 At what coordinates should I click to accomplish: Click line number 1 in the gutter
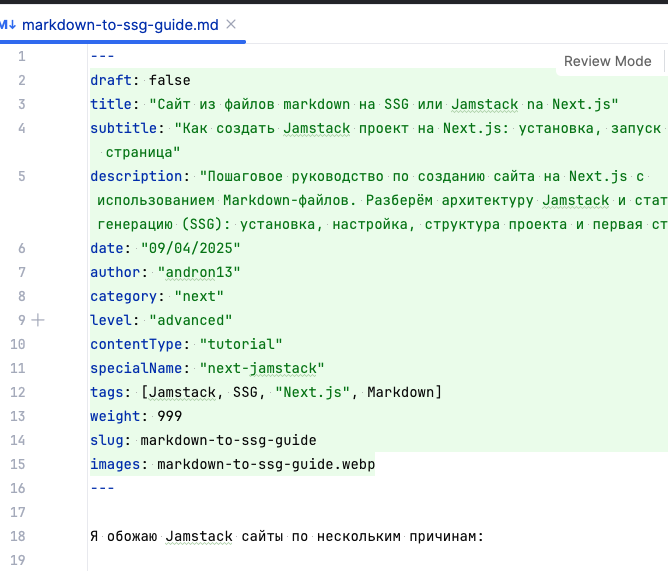(21, 56)
